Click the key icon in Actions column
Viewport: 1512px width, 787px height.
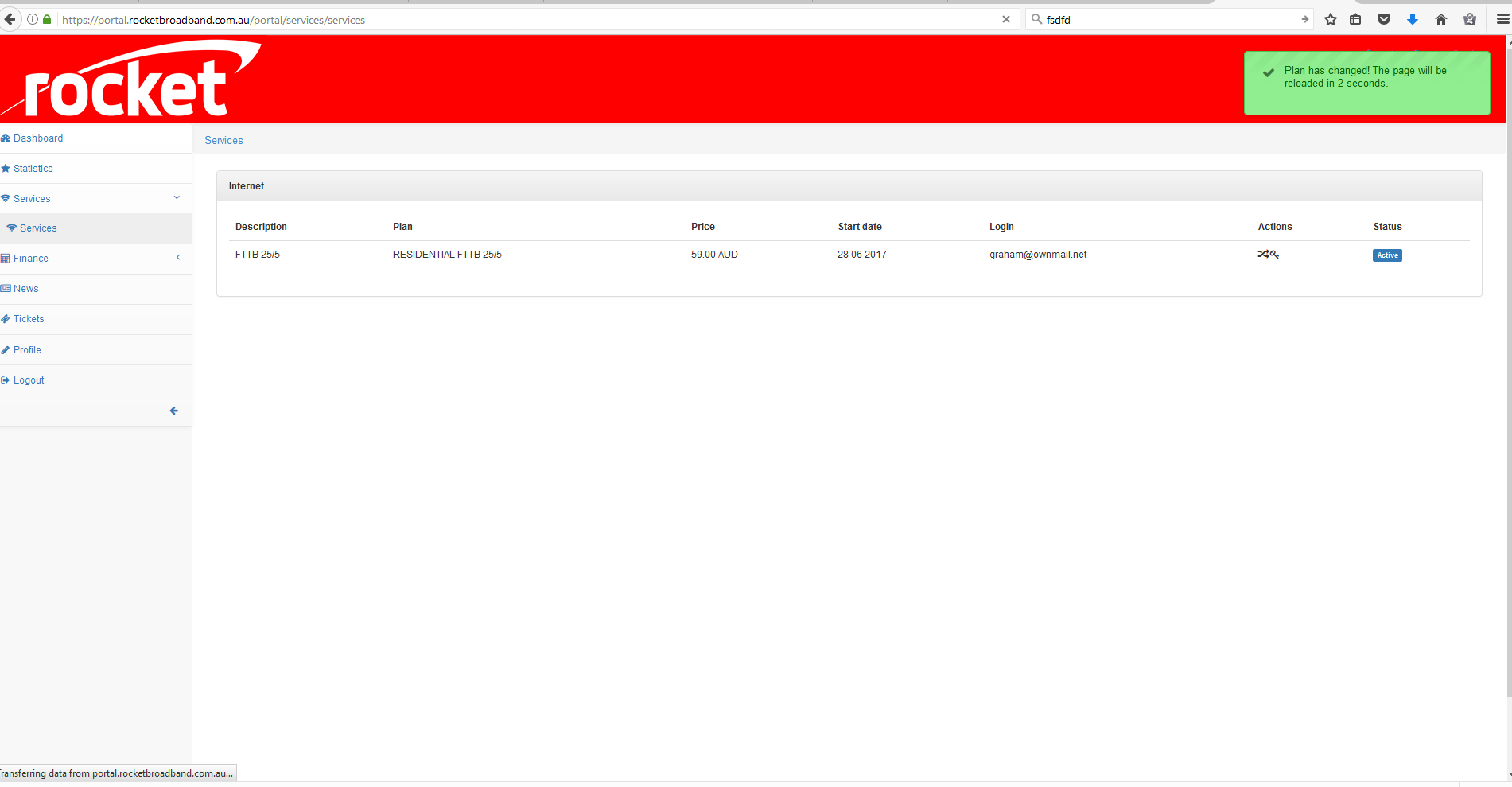click(1274, 255)
